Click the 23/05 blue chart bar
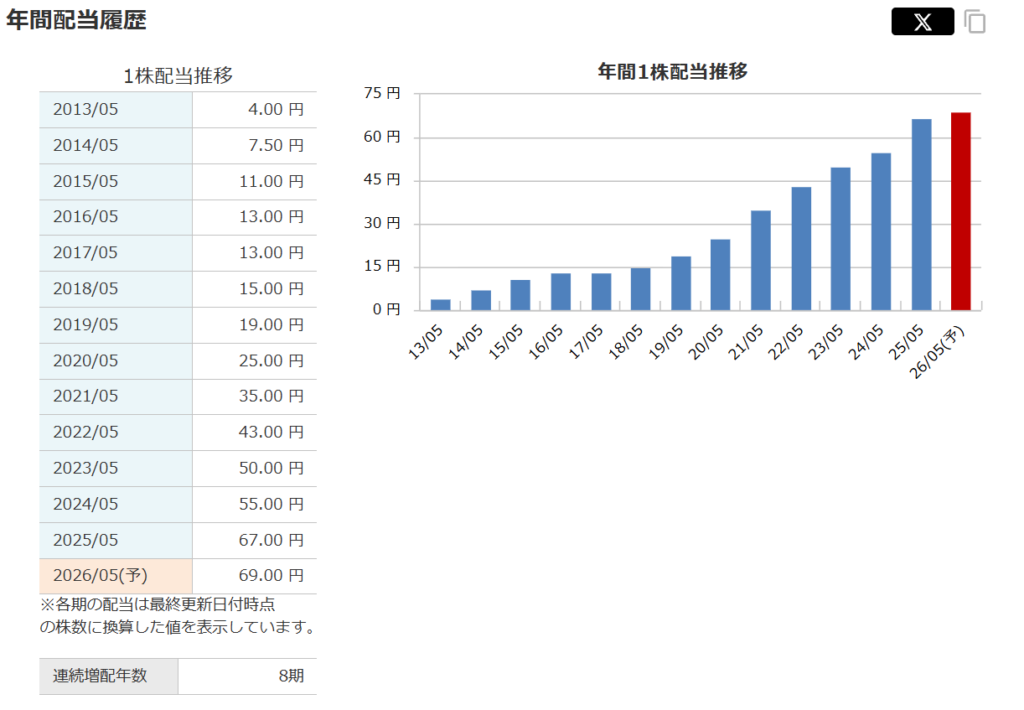 [841, 238]
